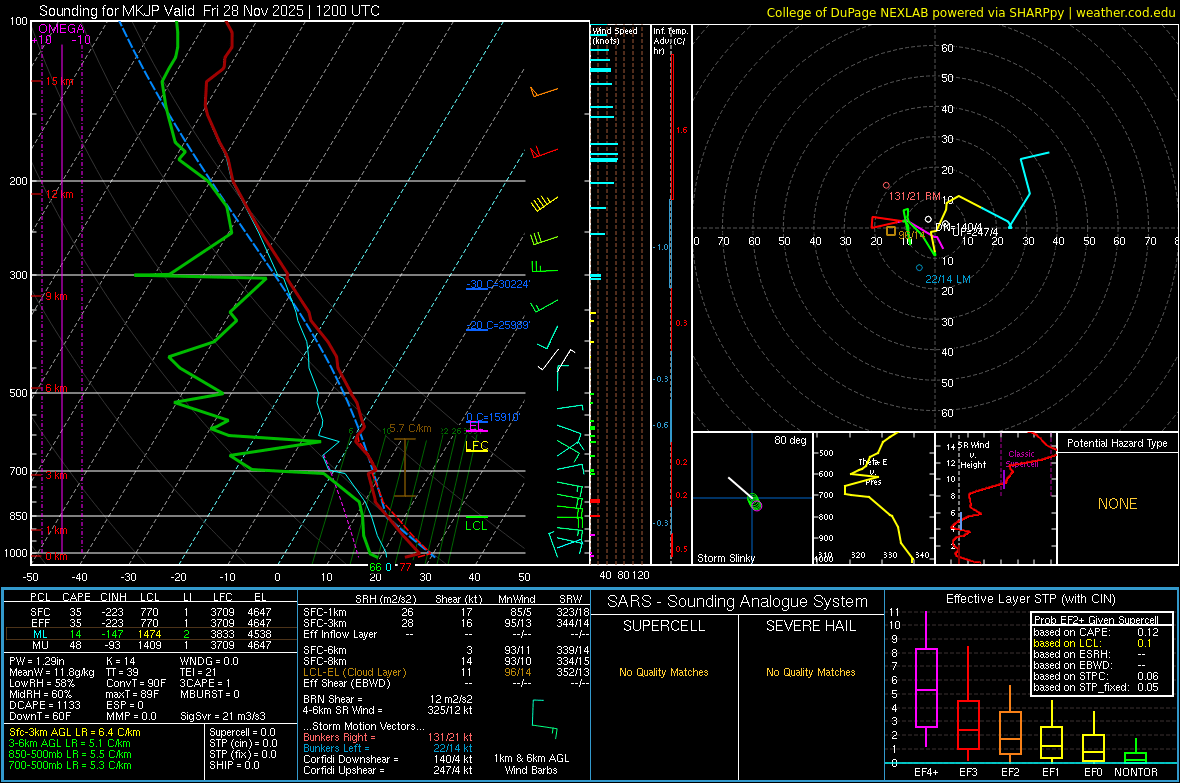Click 'No Quality Matches' under SEVERE HAIL
Viewport: 1180px width, 783px height.
(x=810, y=672)
